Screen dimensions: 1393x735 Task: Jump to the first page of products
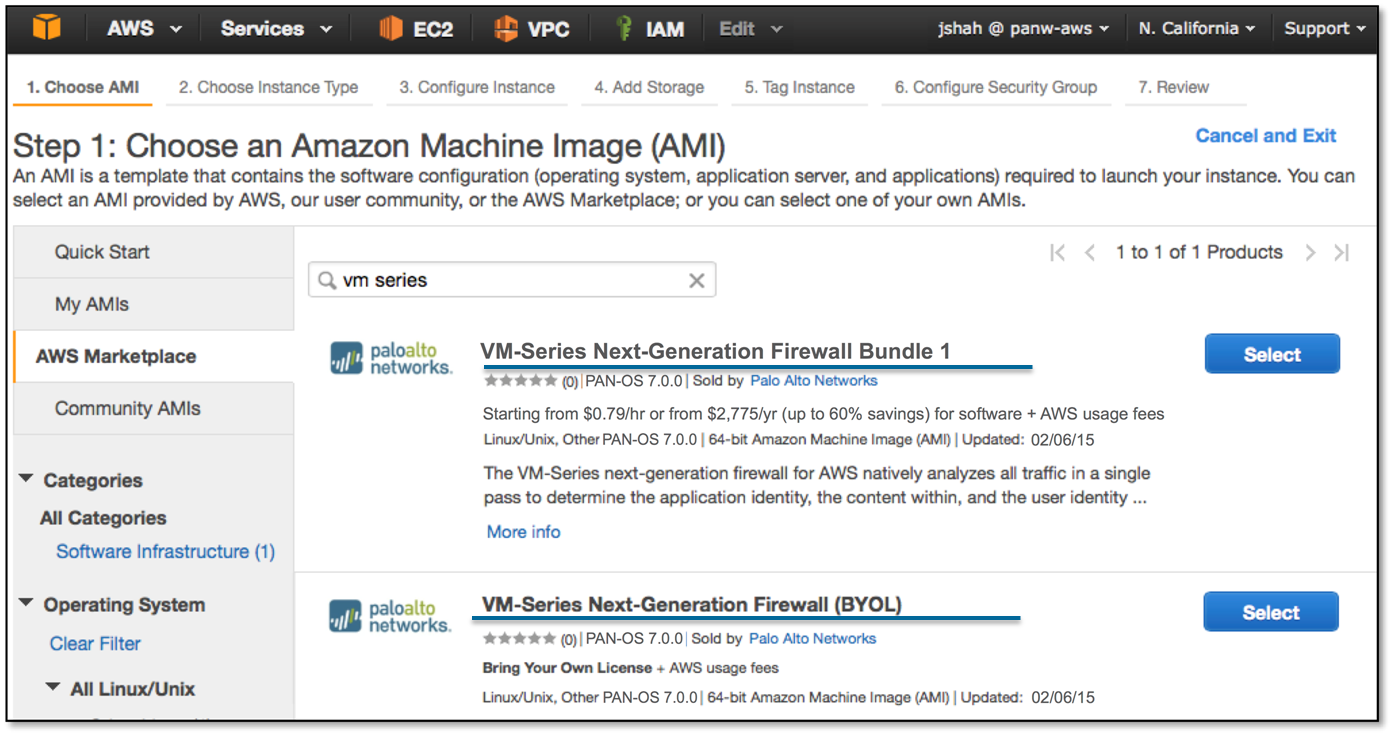click(x=1058, y=253)
